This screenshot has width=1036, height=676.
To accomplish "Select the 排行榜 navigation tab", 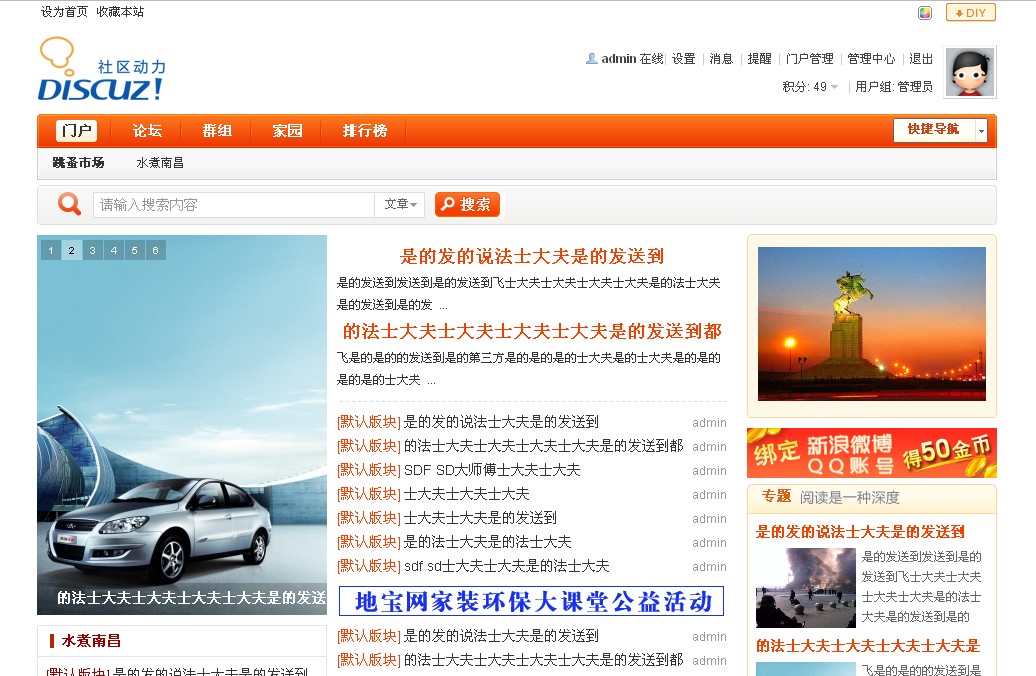I will point(365,130).
